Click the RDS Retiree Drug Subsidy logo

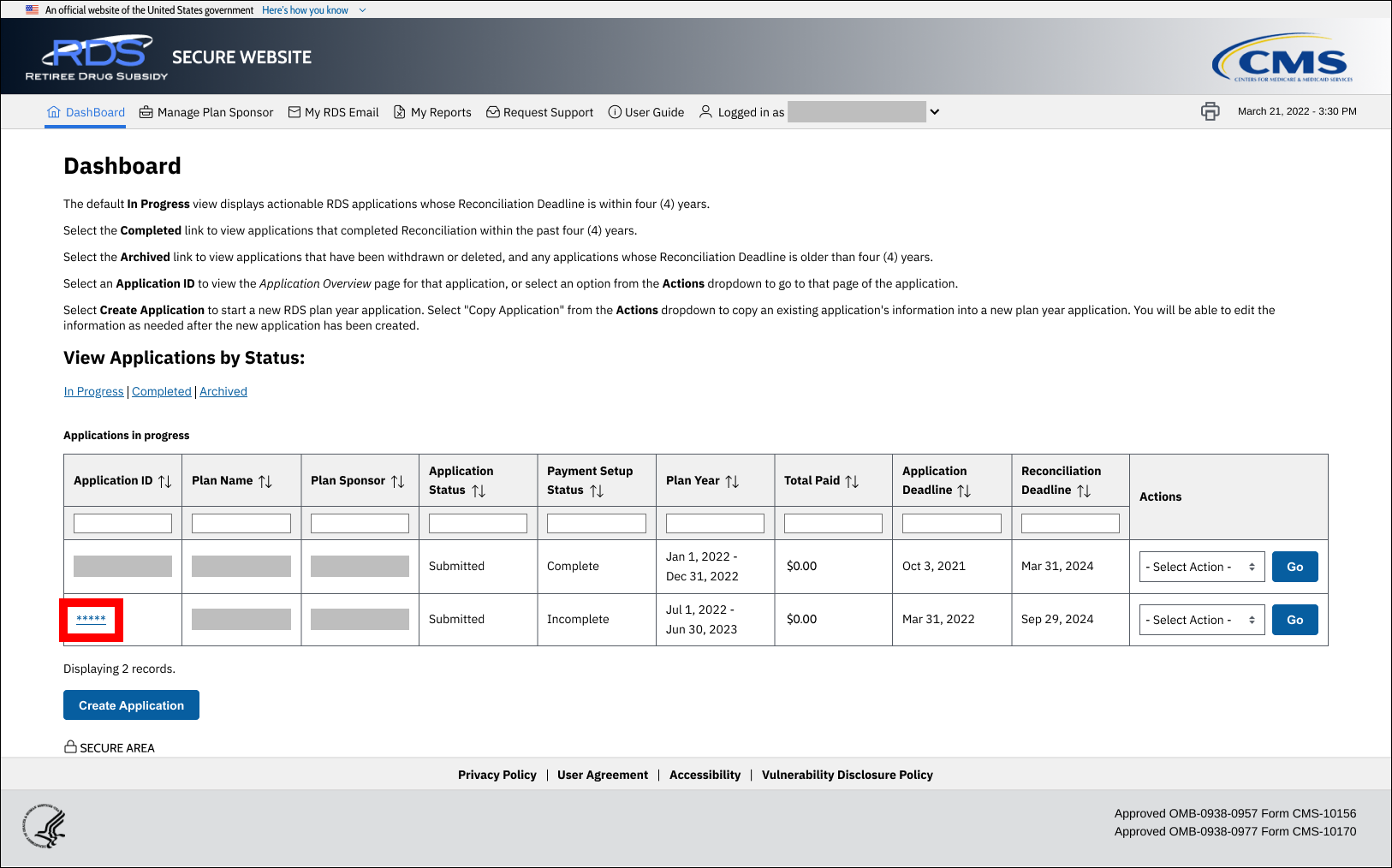(x=97, y=58)
